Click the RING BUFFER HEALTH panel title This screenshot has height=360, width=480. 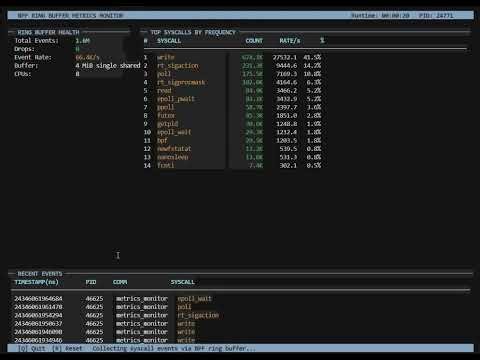pos(48,32)
